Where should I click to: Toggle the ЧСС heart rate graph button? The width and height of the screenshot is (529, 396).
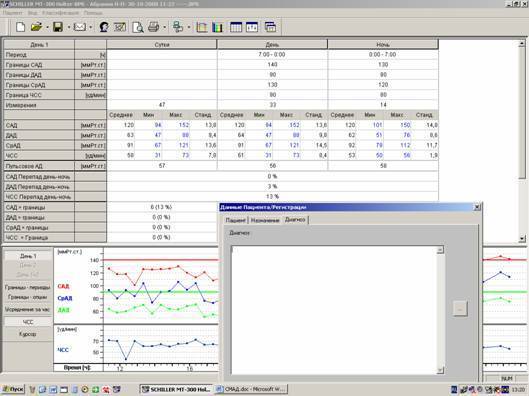point(28,322)
